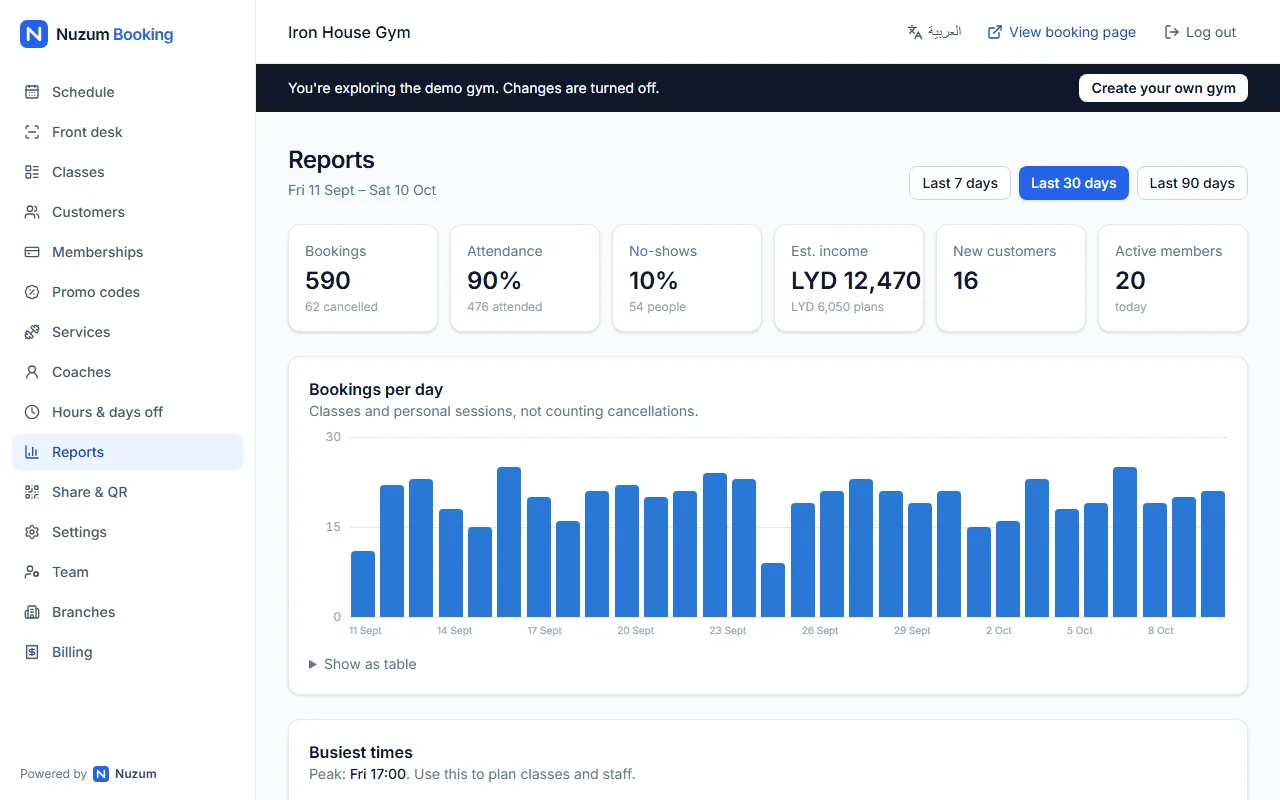Screen dimensions: 1280x800
Task: Click the Bookings 590 stat card
Action: click(x=363, y=278)
